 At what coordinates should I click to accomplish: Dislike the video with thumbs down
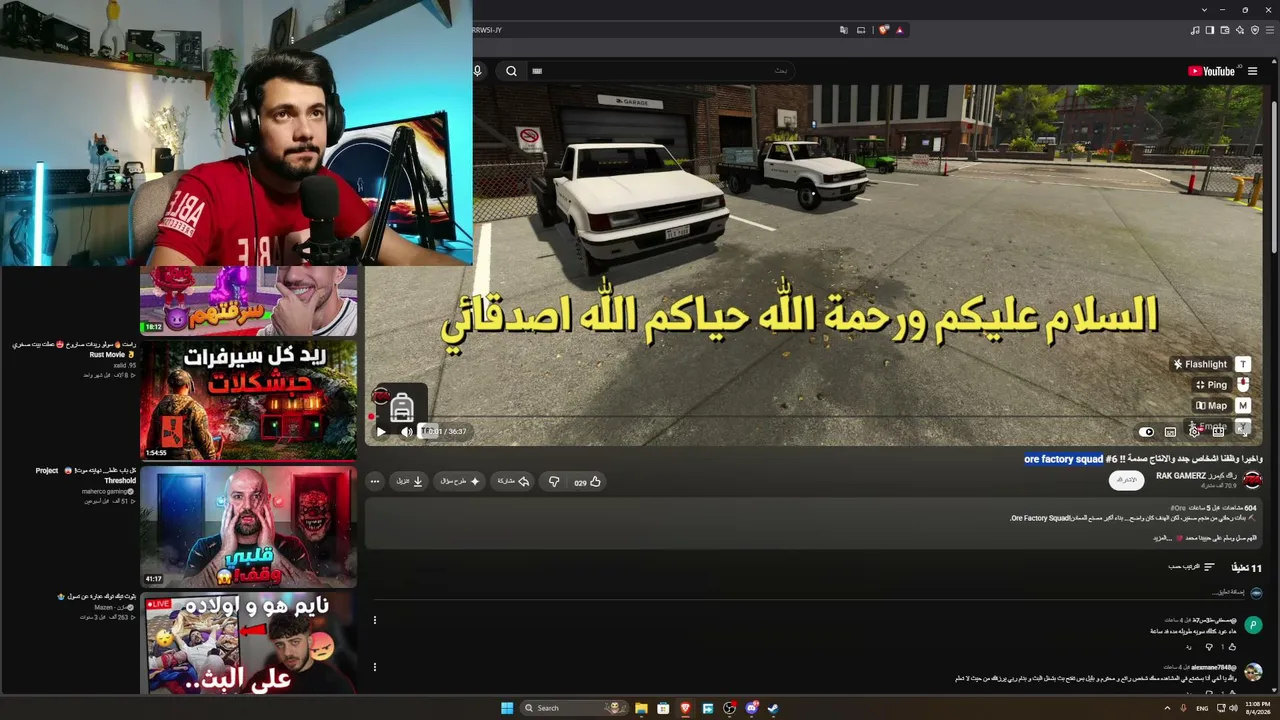pos(554,482)
